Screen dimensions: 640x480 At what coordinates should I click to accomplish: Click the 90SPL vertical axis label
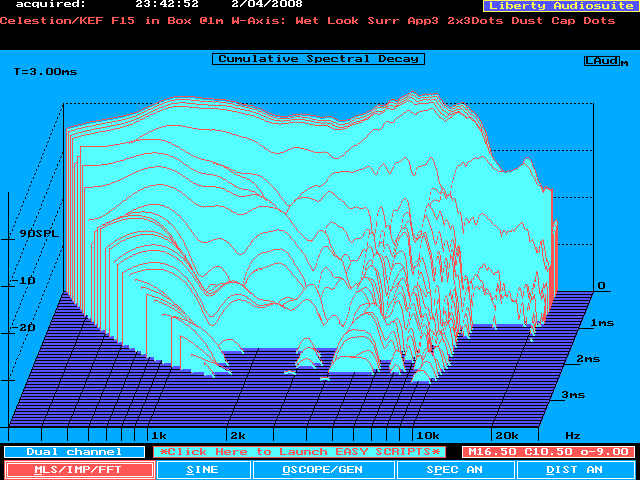point(40,233)
